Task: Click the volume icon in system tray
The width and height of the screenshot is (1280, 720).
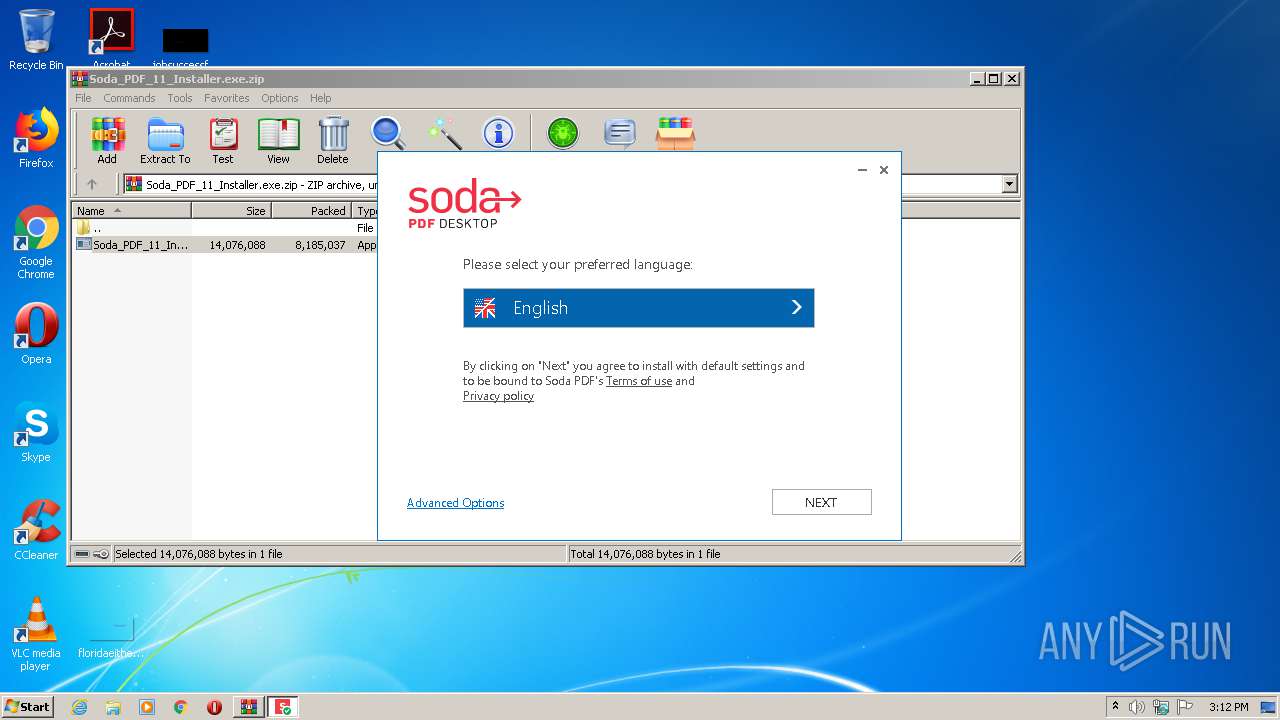Action: pos(1137,707)
